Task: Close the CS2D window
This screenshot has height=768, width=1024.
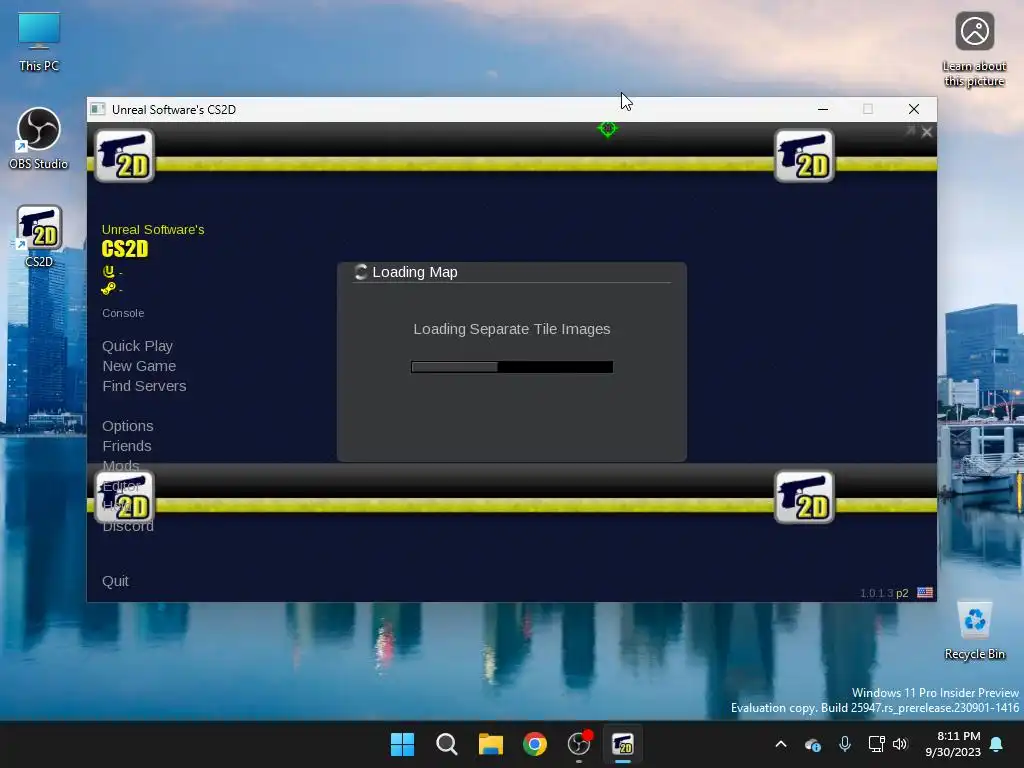Action: [x=914, y=109]
